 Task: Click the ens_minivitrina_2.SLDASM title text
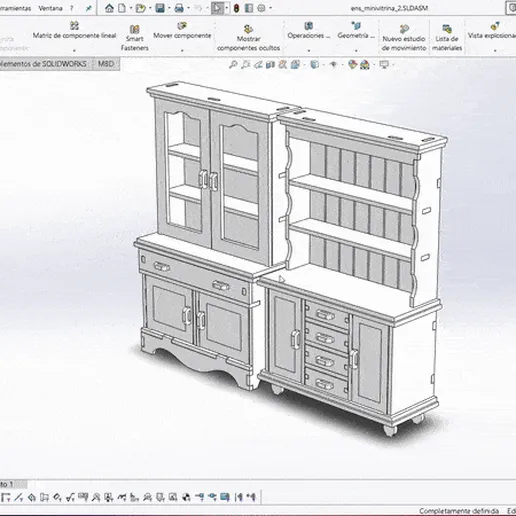coord(389,8)
